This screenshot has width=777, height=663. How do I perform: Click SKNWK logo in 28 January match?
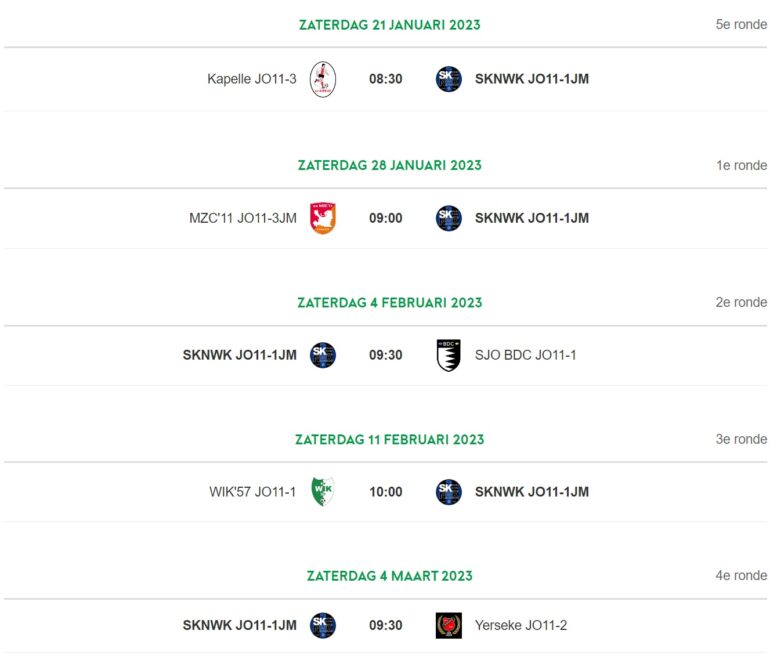coord(448,218)
